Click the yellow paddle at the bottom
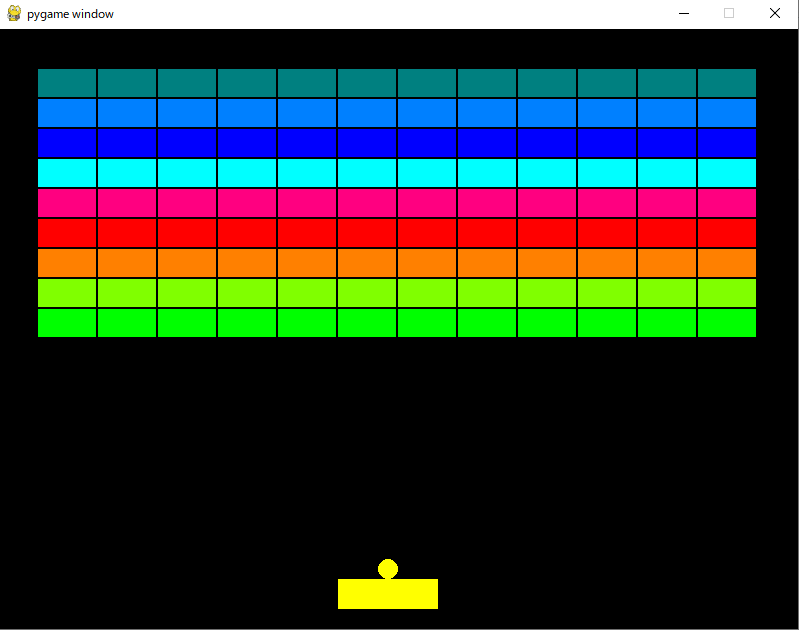This screenshot has height=630, width=799. click(388, 594)
